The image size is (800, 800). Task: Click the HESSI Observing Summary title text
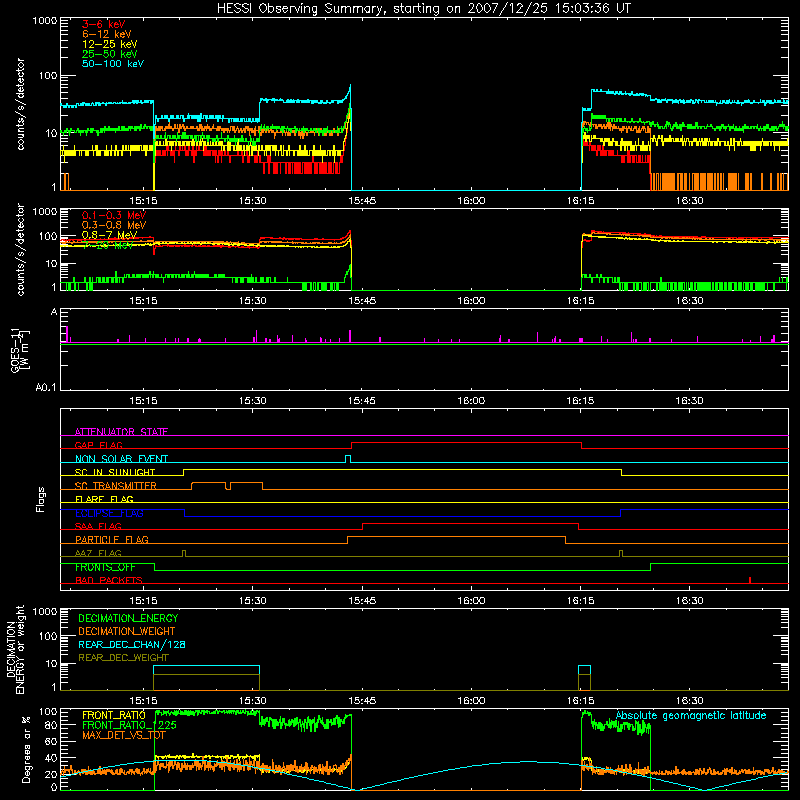click(423, 9)
